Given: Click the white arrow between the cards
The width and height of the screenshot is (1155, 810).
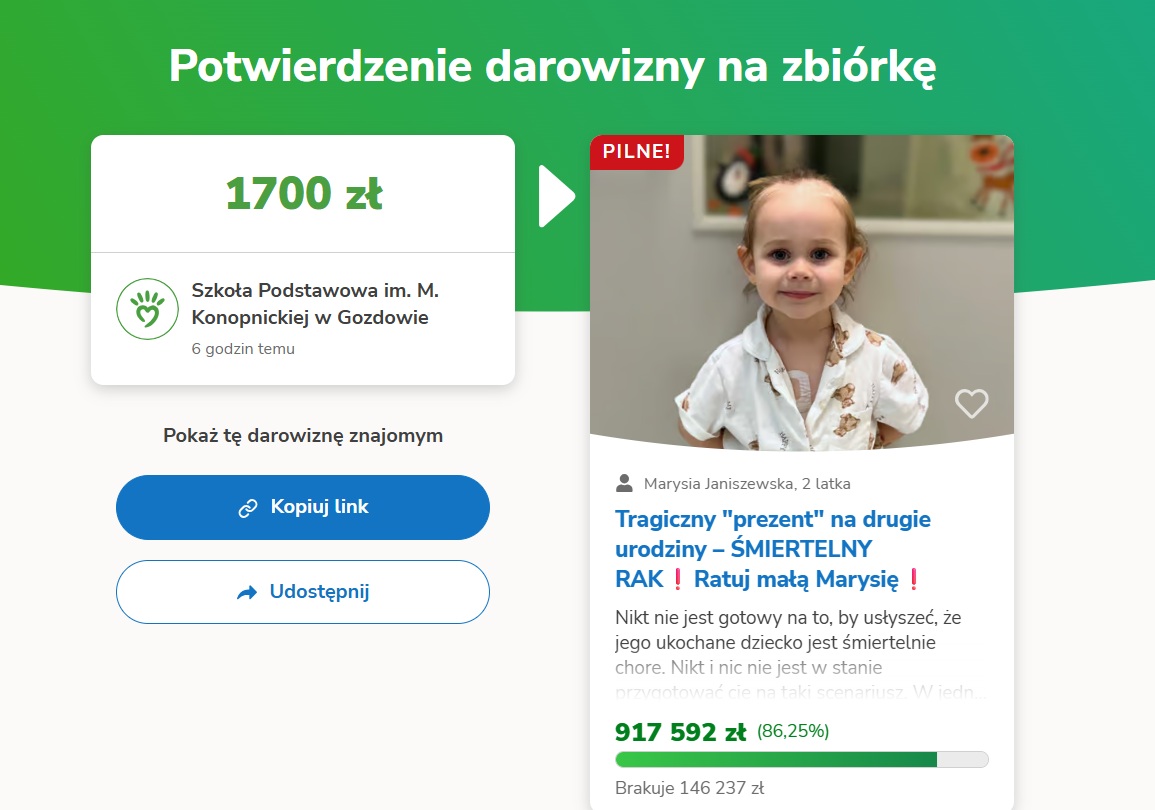Looking at the screenshot, I should (556, 196).
